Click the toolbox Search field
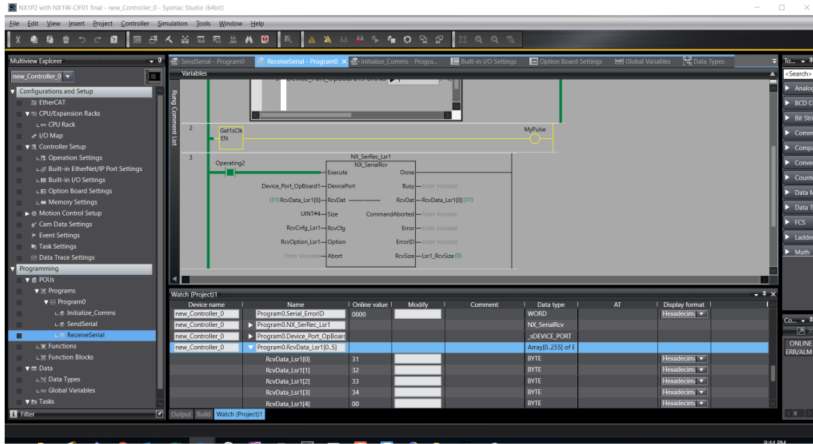 797,74
